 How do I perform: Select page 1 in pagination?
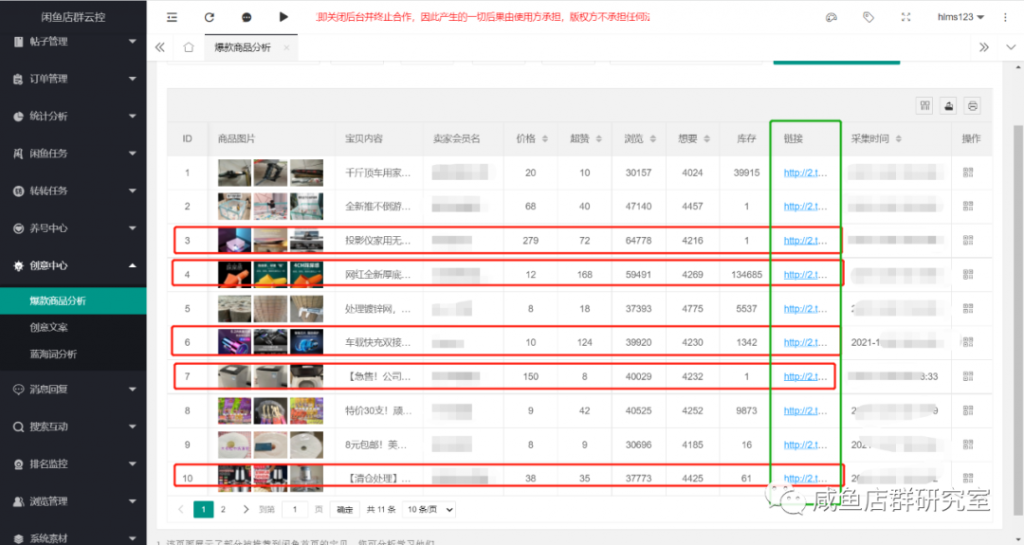[x=204, y=509]
